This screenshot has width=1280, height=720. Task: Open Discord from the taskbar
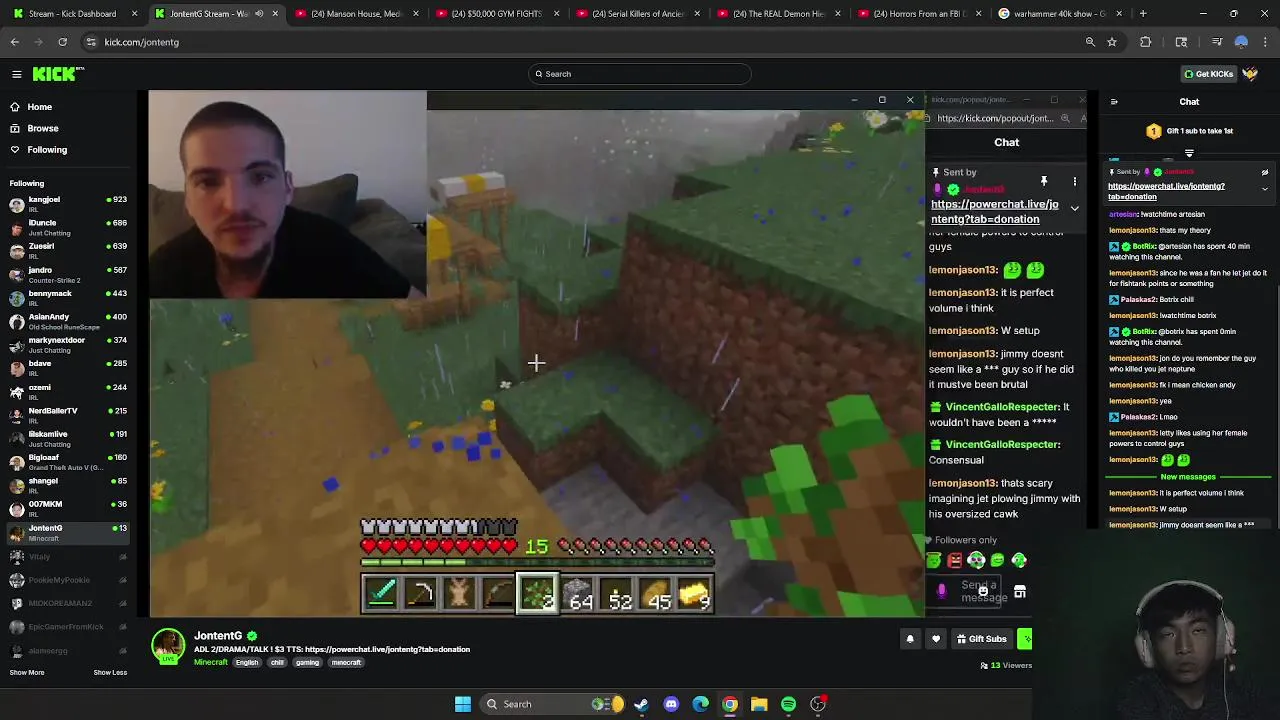[671, 704]
